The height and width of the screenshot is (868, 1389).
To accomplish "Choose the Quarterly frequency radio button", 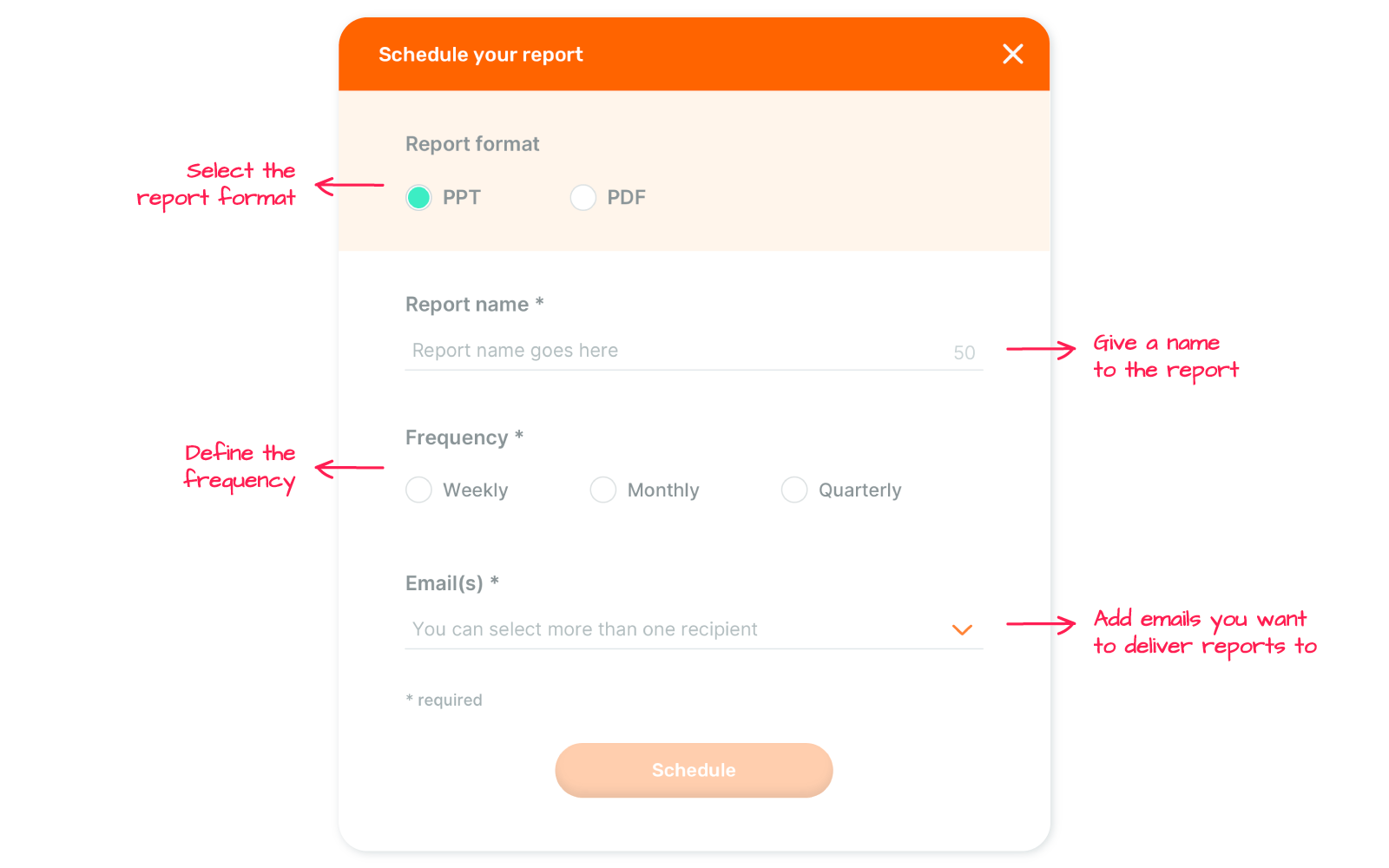I will tap(793, 490).
